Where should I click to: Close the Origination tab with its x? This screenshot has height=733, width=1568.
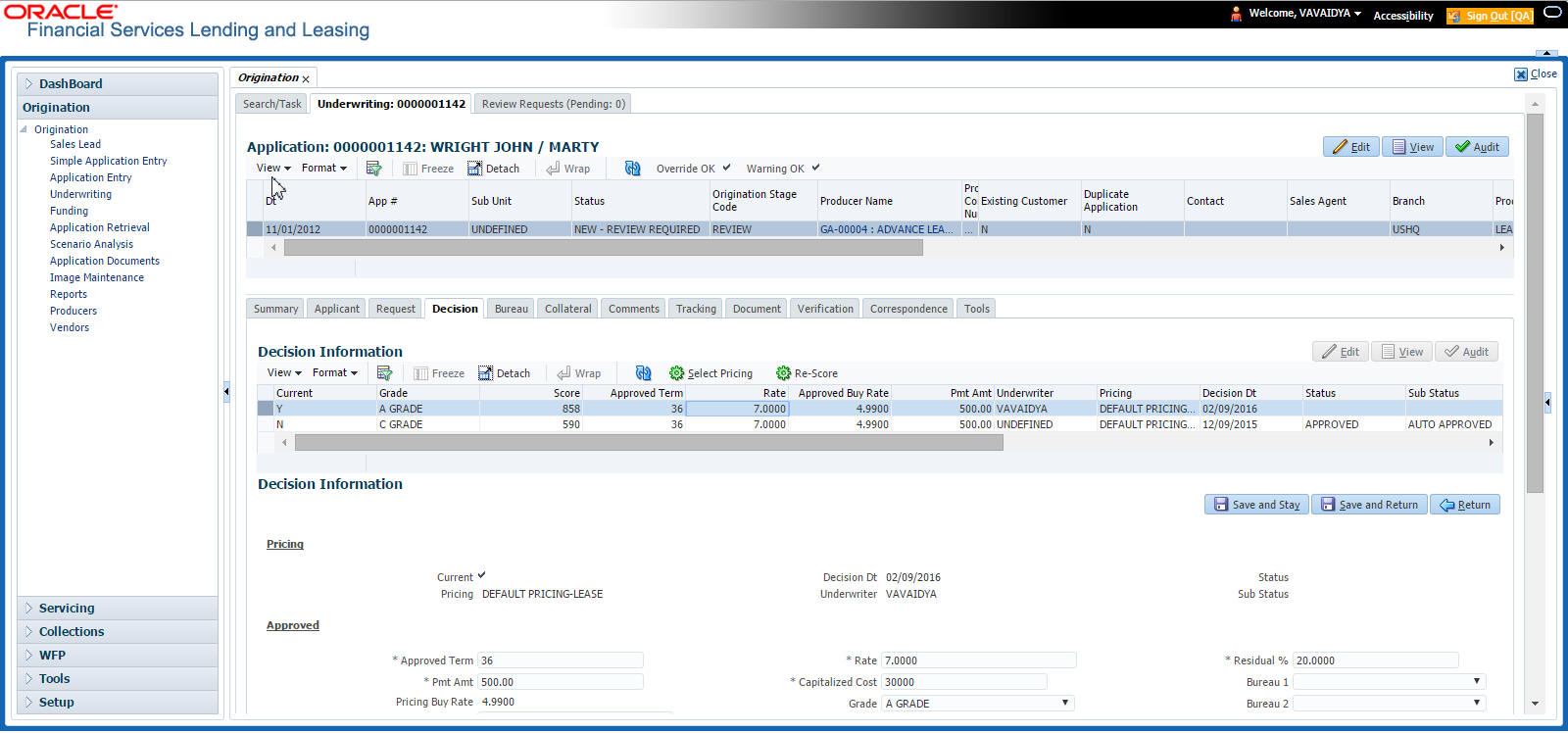pos(306,79)
